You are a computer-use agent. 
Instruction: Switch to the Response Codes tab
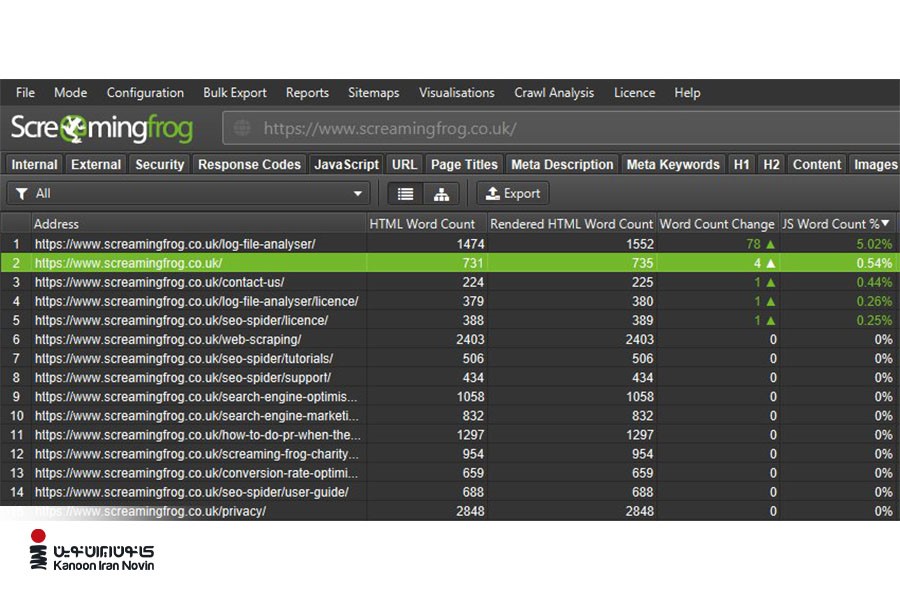coord(249,165)
